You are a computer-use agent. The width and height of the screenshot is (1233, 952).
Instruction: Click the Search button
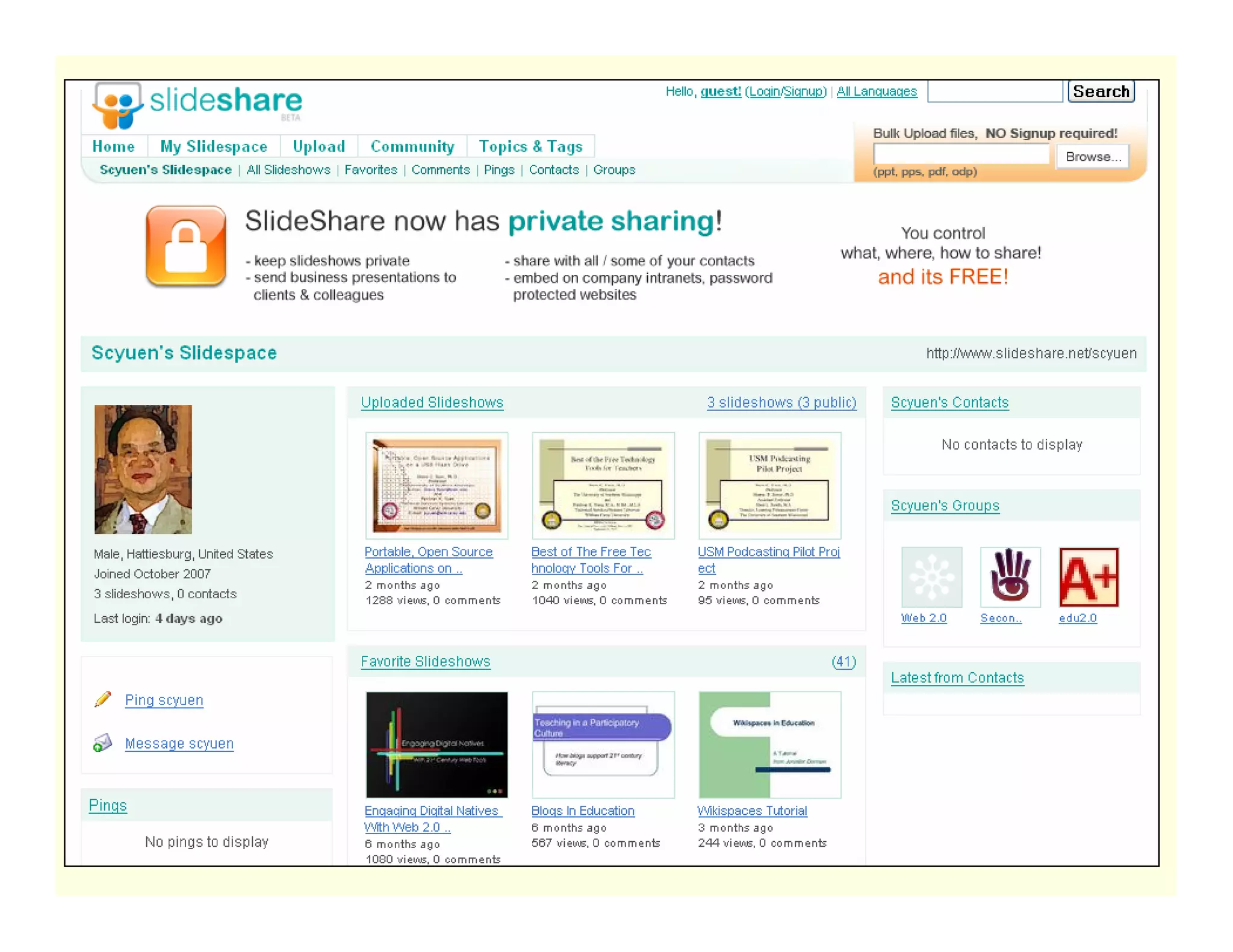coord(1101,91)
